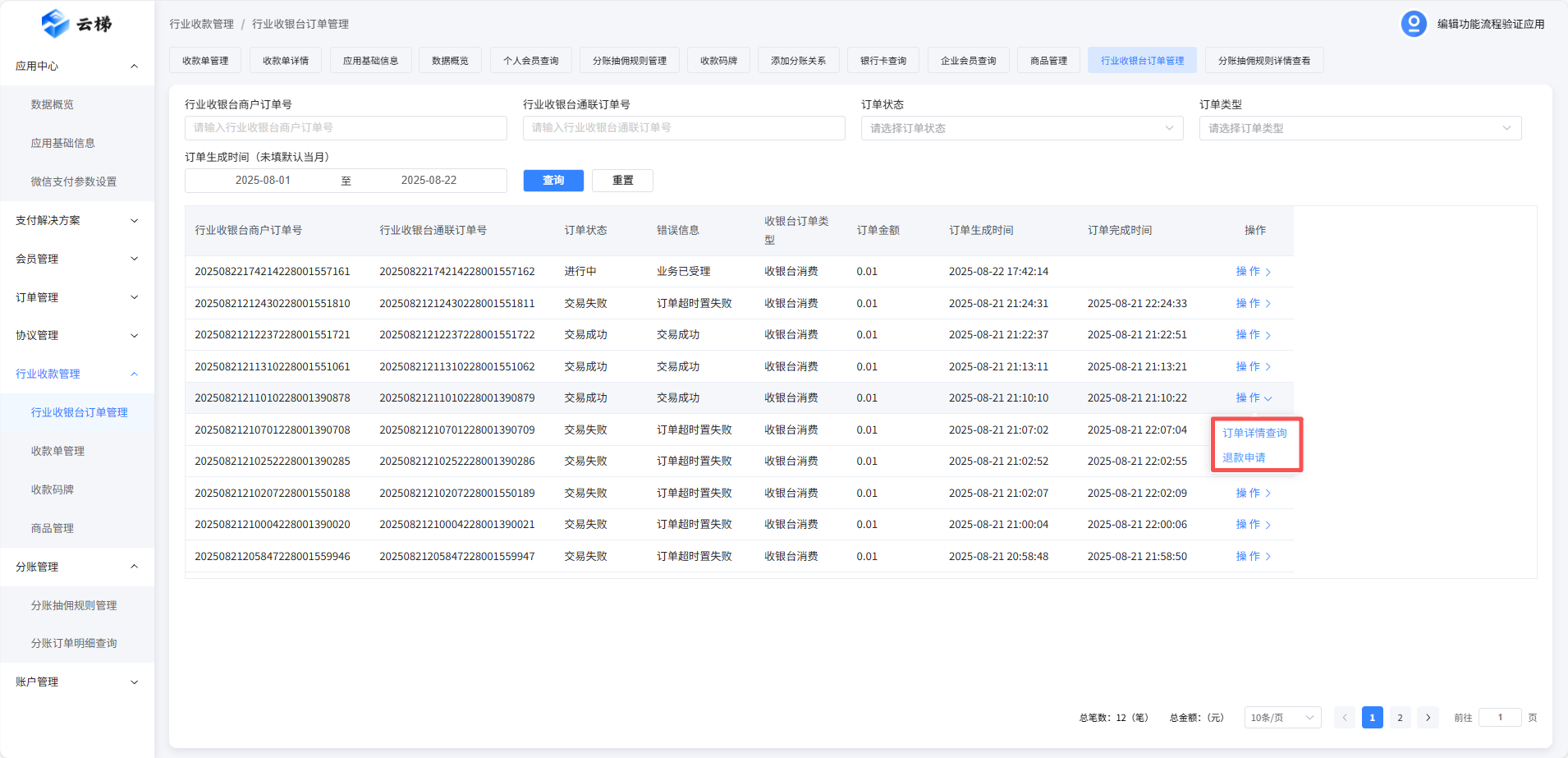Open the 订单类型 dropdown
Viewport: 1568px width, 758px height.
point(1359,128)
